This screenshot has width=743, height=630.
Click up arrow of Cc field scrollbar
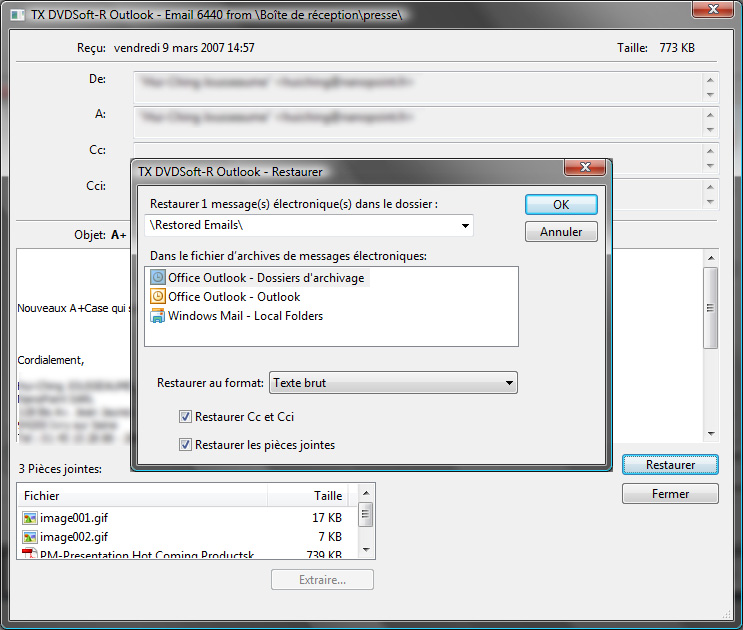click(710, 151)
